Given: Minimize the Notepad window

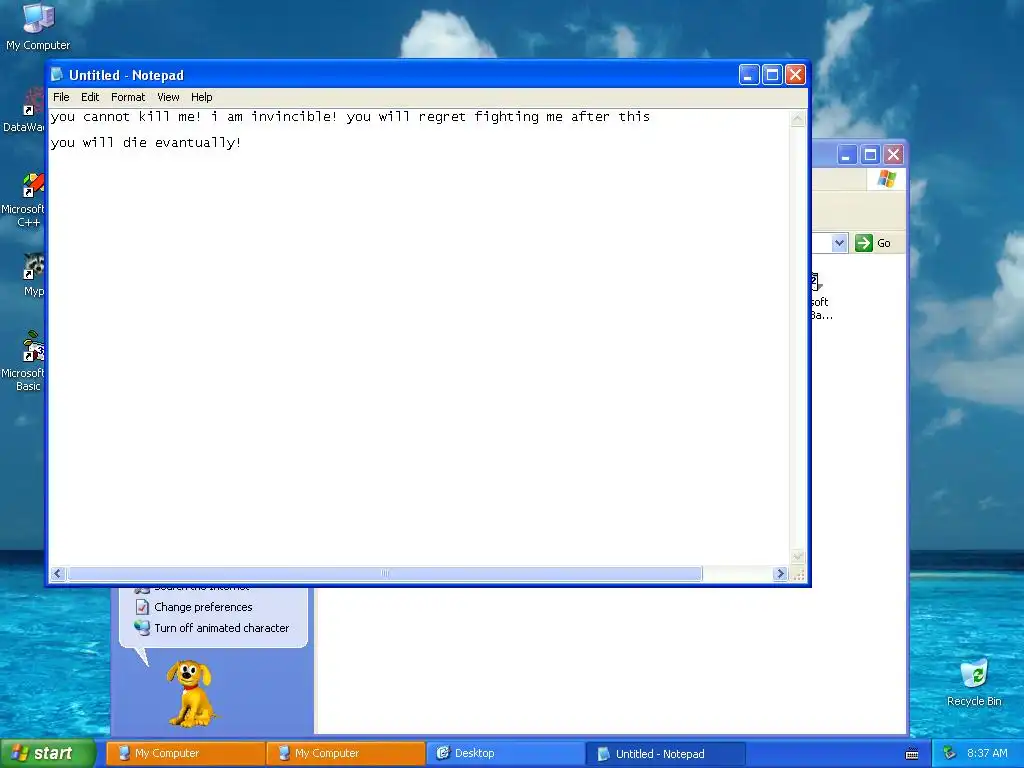Looking at the screenshot, I should (x=748, y=75).
